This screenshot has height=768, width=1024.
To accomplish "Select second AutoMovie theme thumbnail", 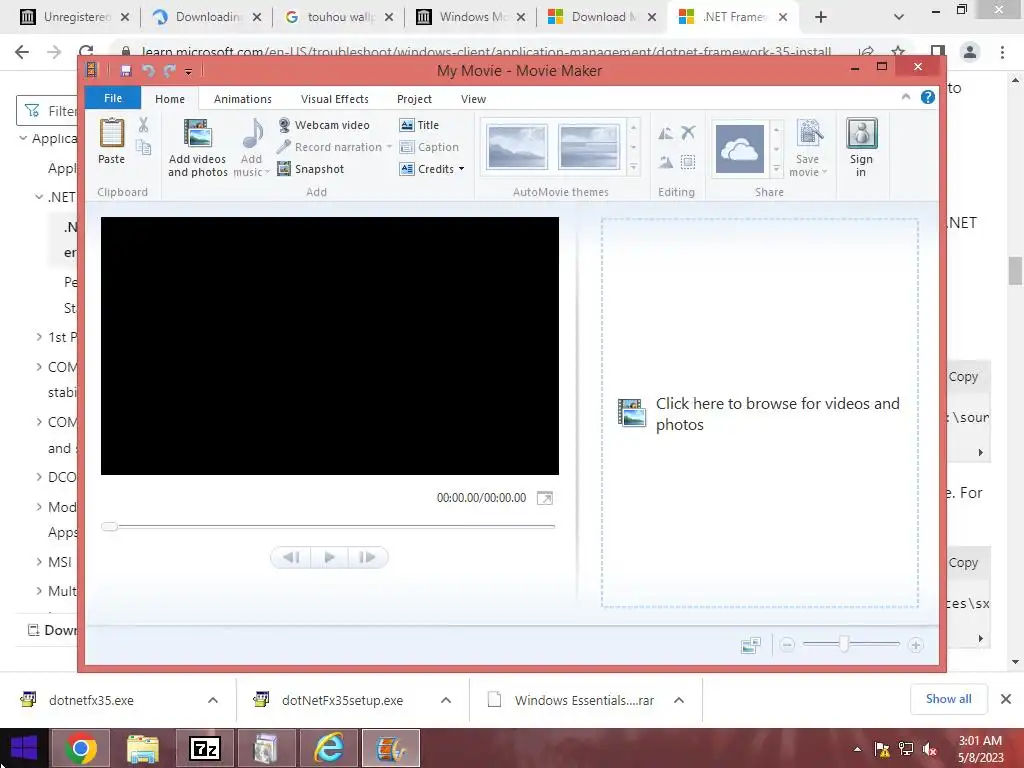I will coord(589,147).
